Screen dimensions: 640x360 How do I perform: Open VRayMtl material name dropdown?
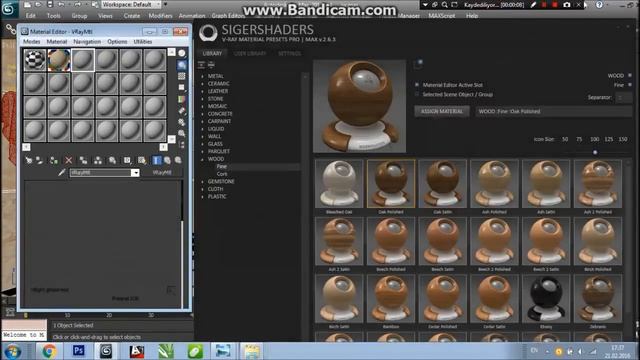tap(135, 173)
